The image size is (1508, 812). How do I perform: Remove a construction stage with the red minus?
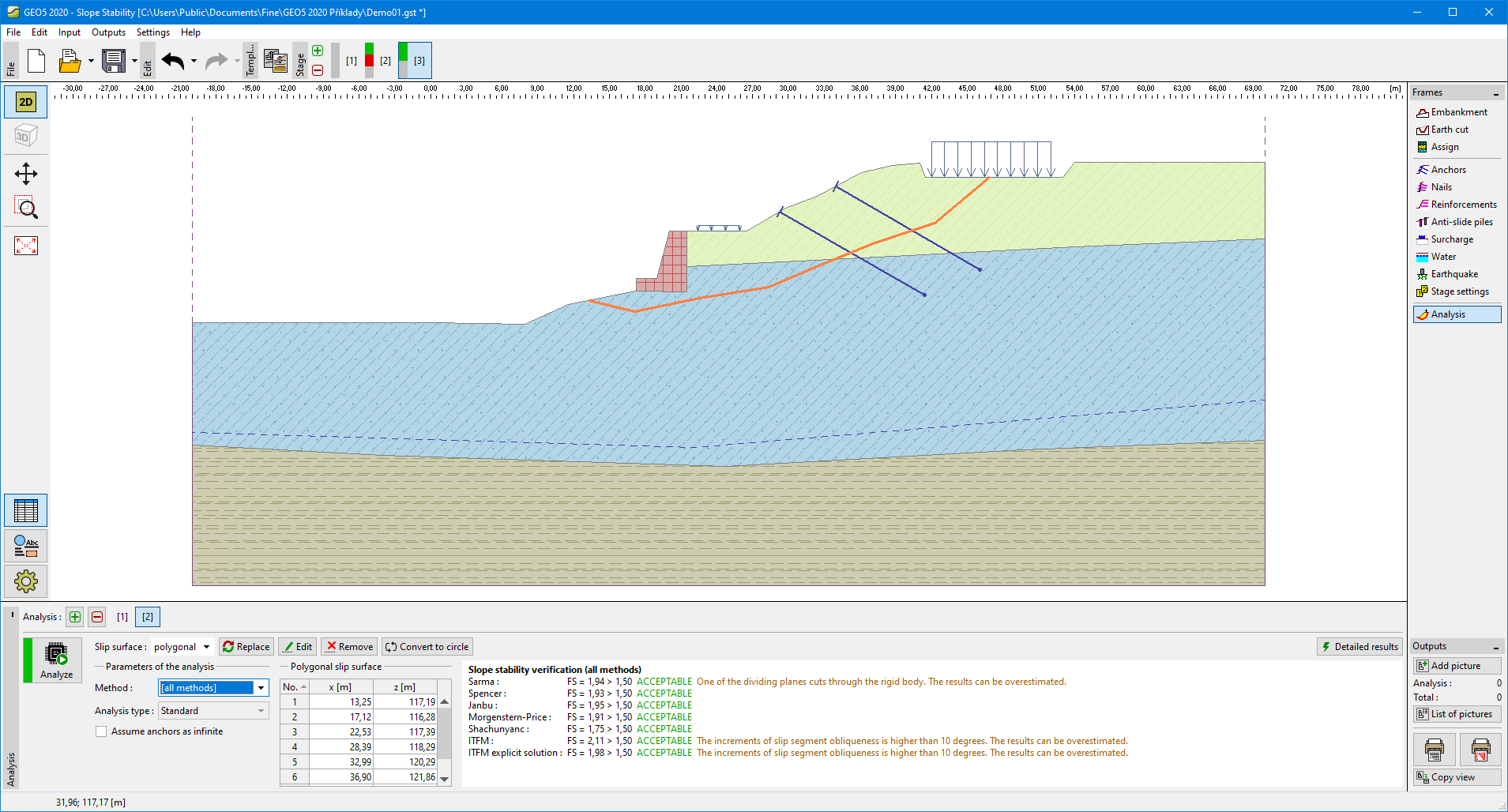[318, 70]
